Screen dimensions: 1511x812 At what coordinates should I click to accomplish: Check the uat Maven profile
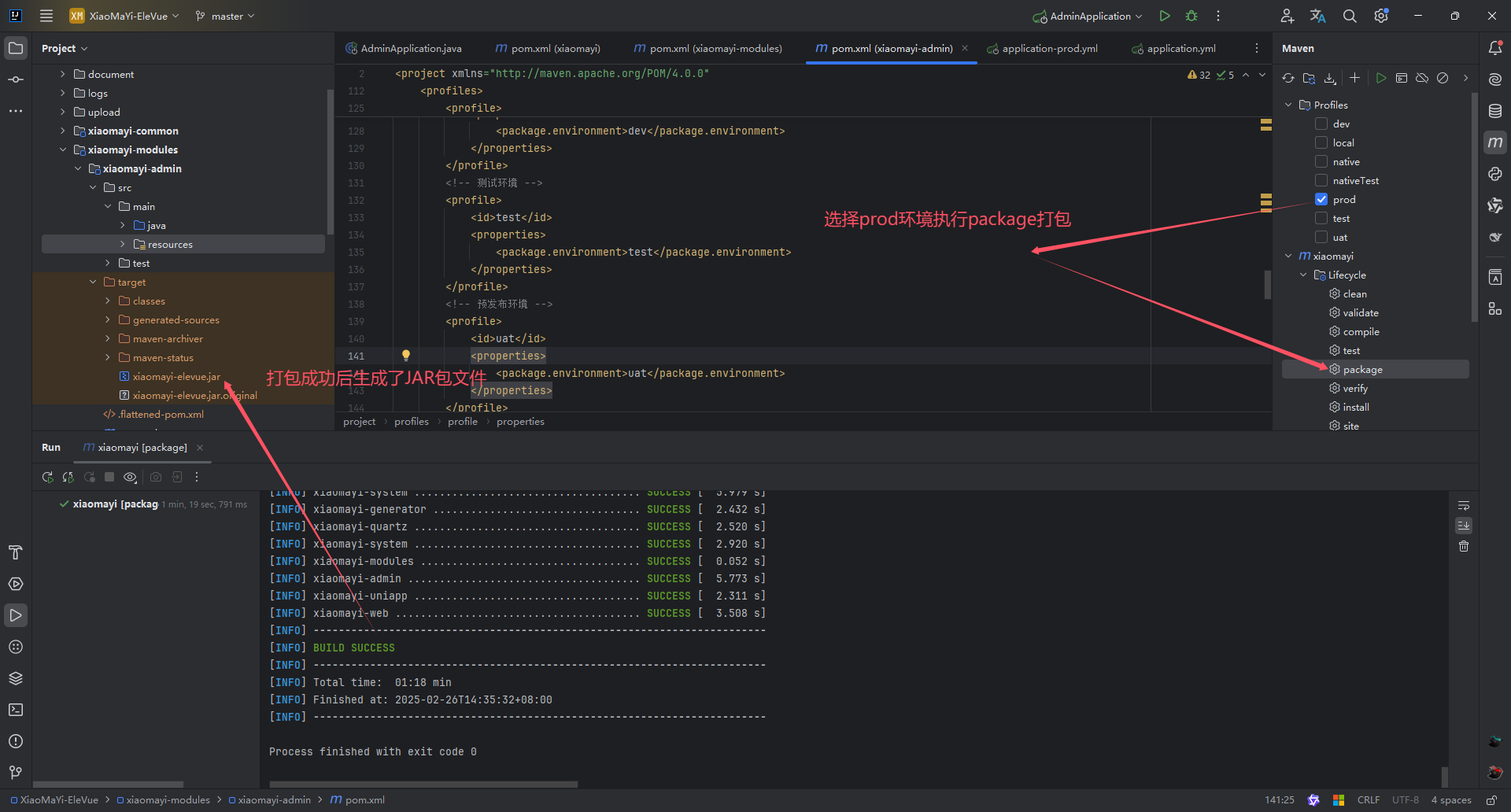tap(1321, 238)
